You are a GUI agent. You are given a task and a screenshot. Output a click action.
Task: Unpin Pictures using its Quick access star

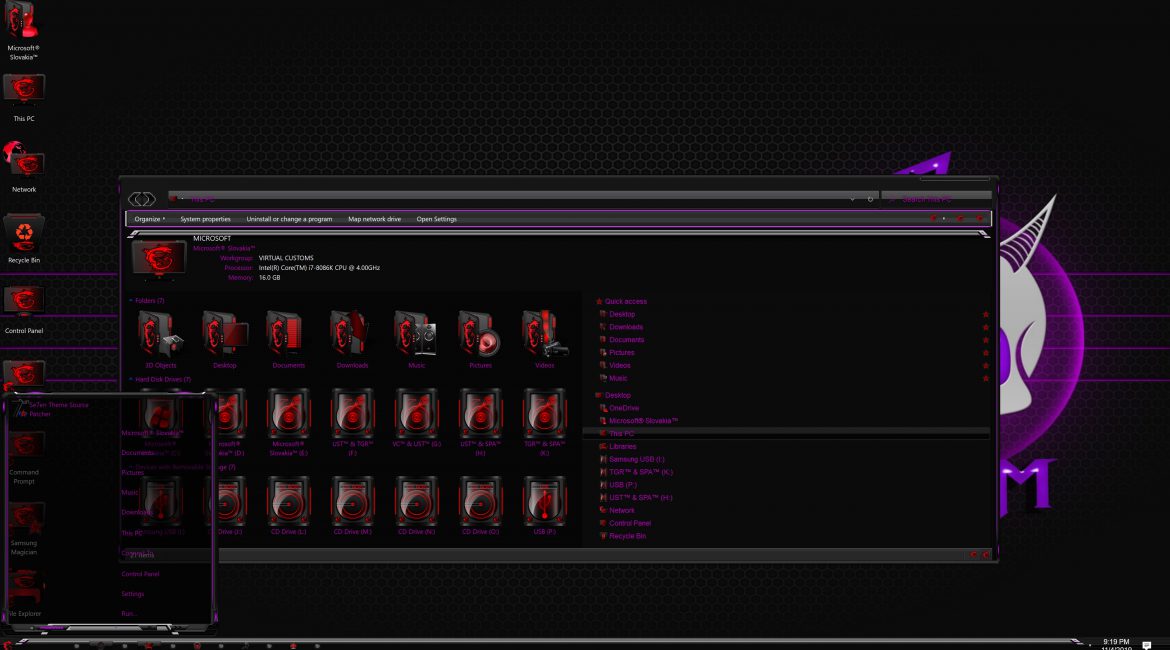click(x=986, y=352)
